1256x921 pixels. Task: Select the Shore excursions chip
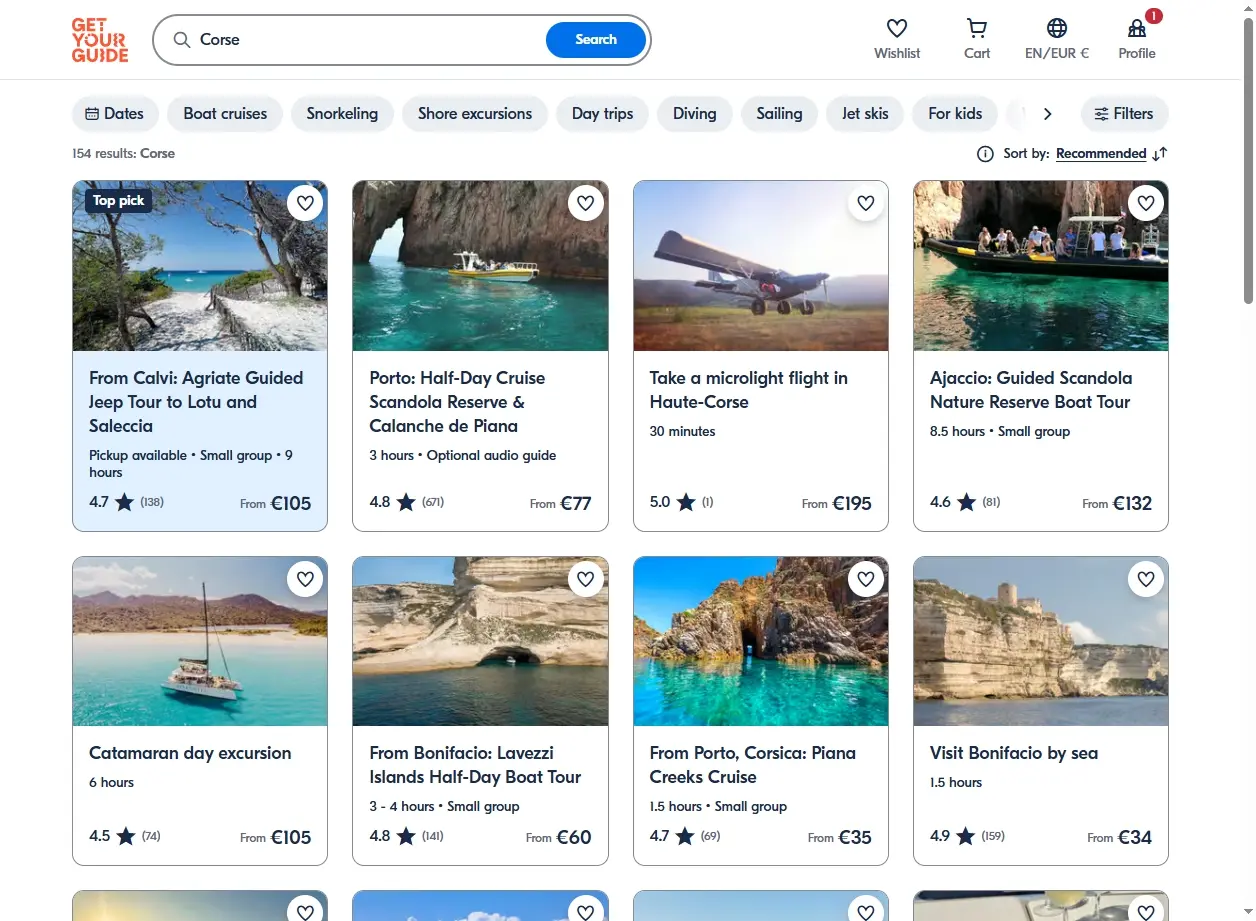[475, 114]
